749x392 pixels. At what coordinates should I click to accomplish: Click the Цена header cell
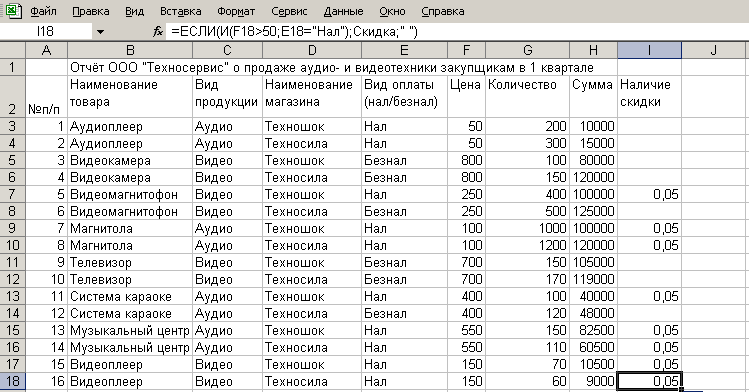pyautogui.click(x=466, y=96)
